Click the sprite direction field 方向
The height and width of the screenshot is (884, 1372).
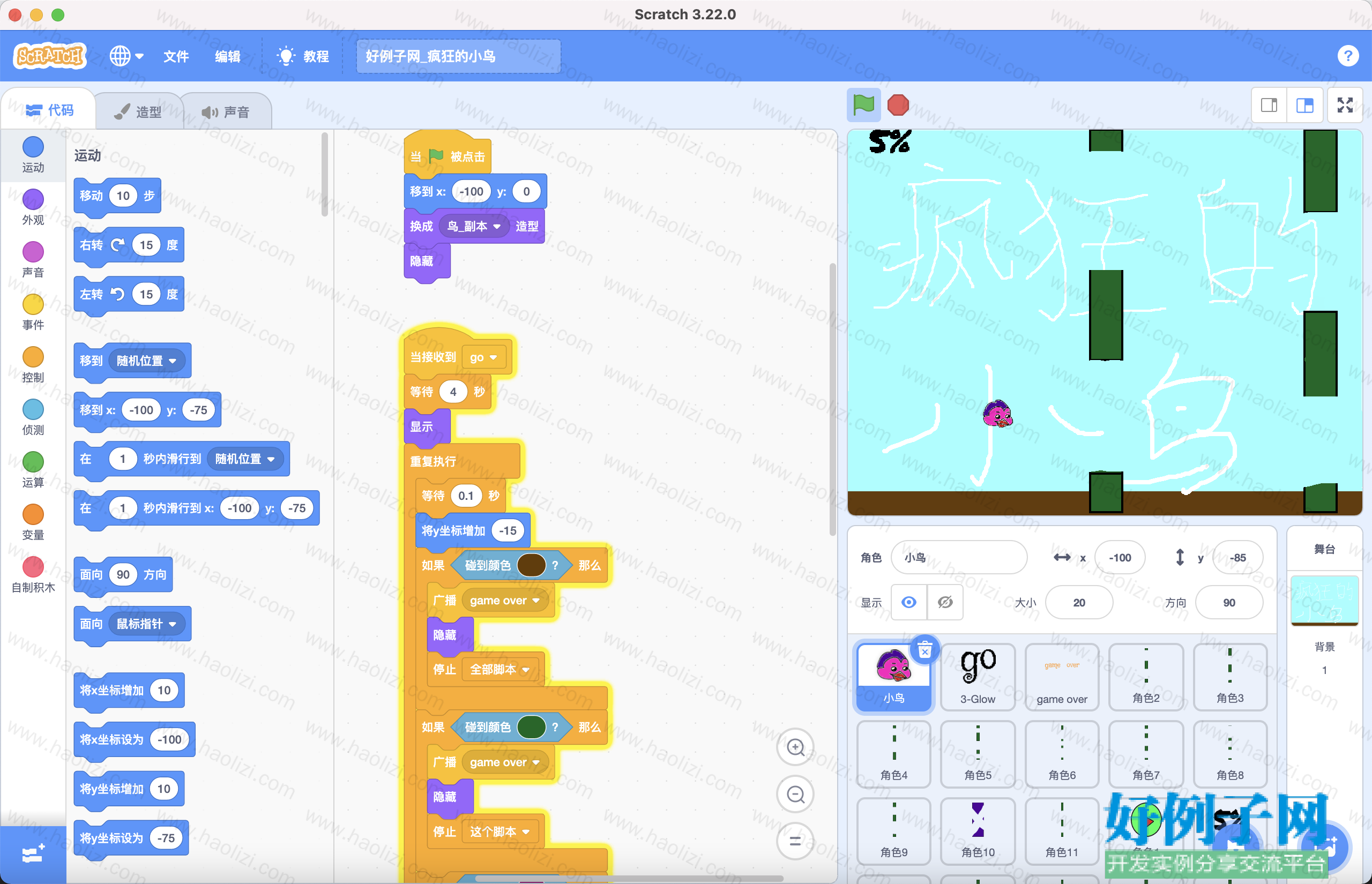click(x=1229, y=602)
